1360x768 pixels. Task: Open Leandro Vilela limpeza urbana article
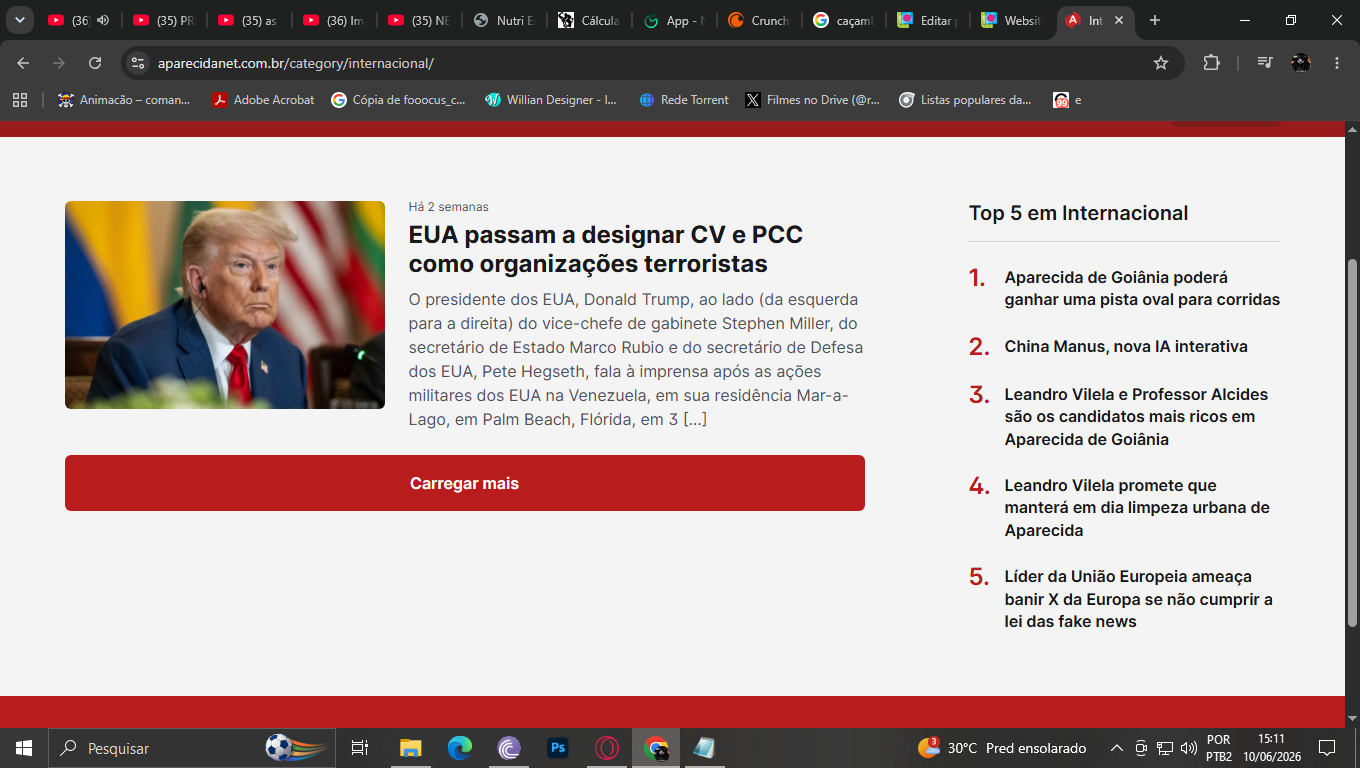click(1137, 507)
